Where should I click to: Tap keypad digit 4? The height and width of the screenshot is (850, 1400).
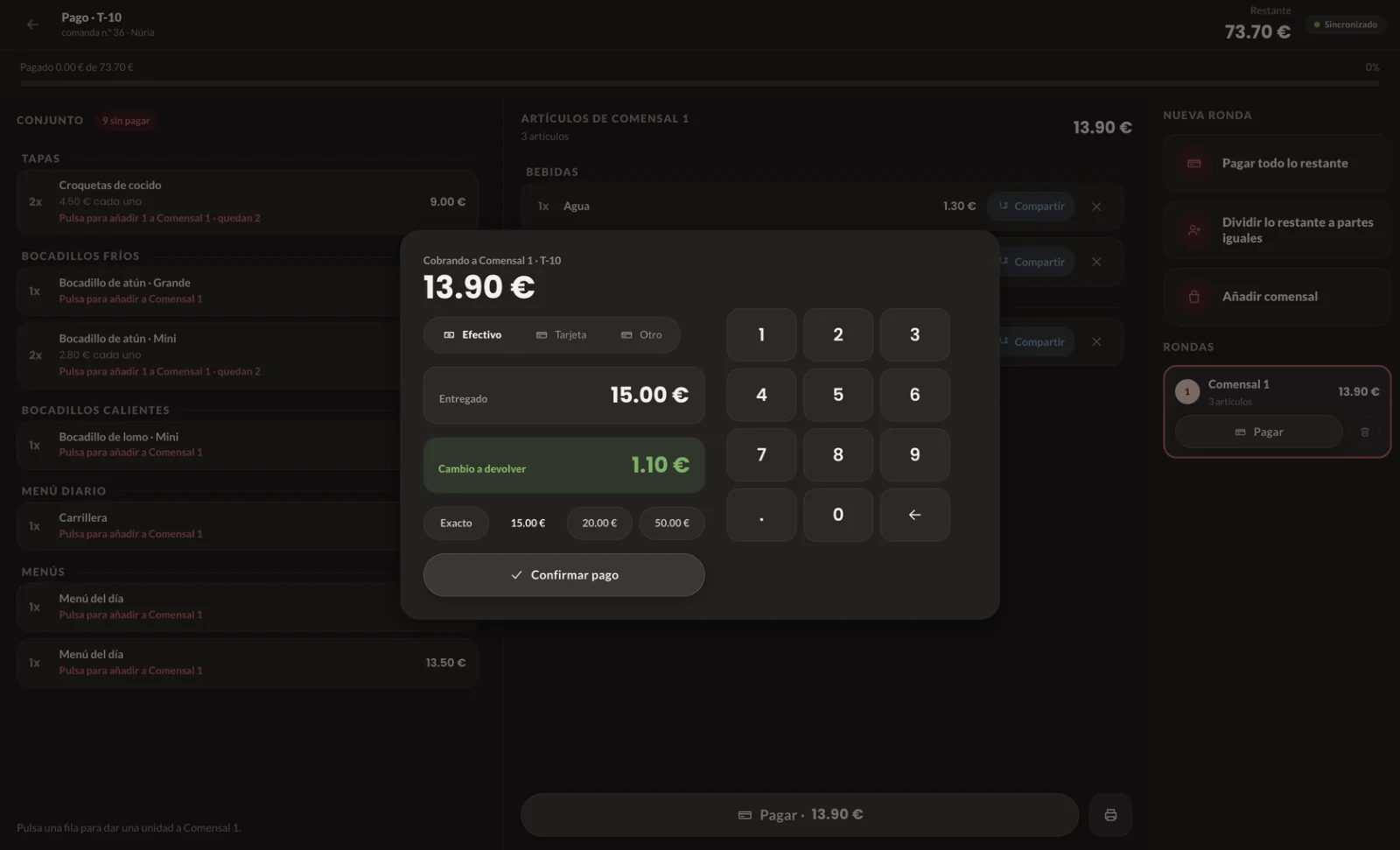click(761, 395)
